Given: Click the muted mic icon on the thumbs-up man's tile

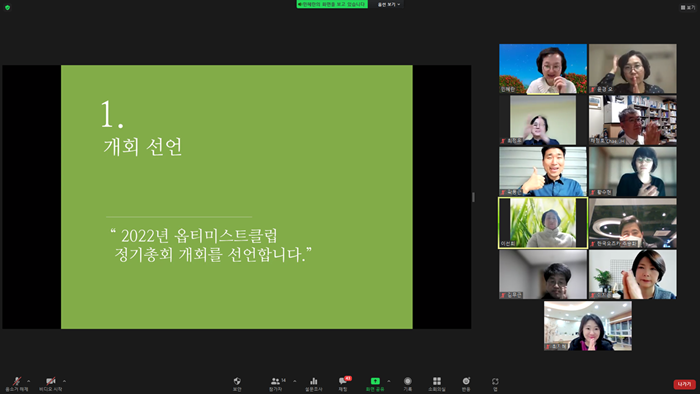Looking at the screenshot, I should (503, 192).
